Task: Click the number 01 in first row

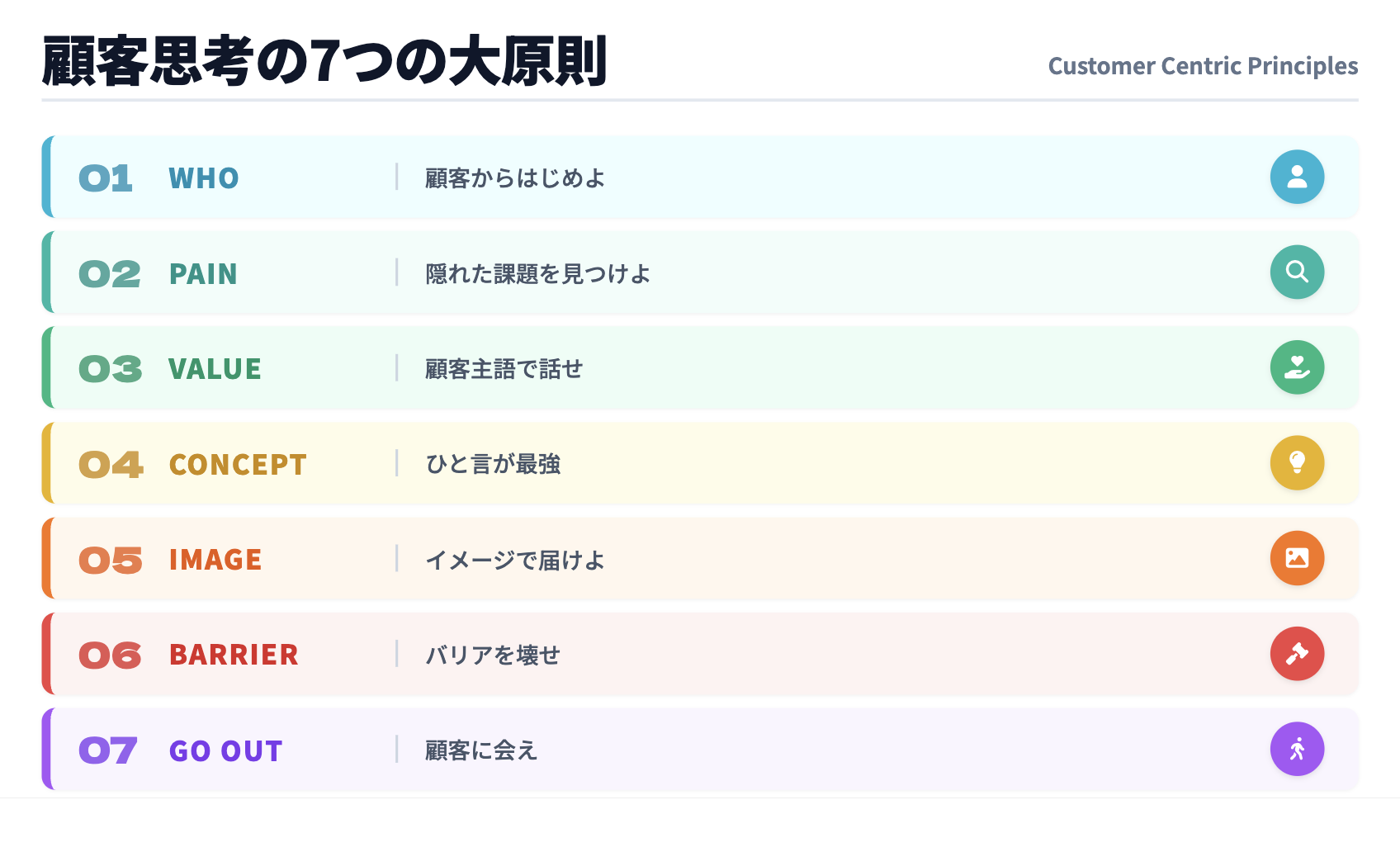Action: [x=106, y=178]
